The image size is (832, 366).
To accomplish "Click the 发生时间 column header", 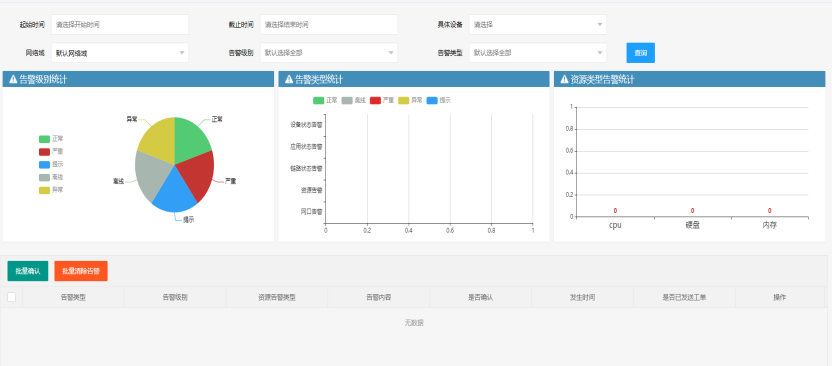I will 582,298.
